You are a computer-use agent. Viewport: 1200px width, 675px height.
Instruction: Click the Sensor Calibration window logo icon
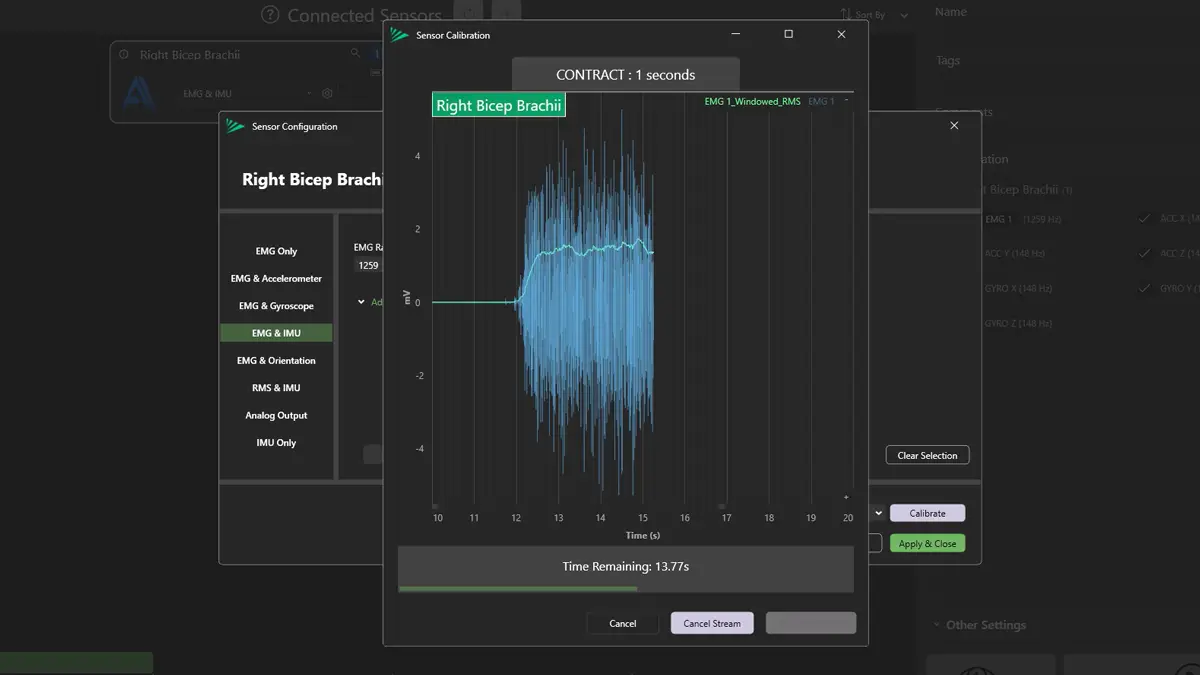(x=400, y=35)
